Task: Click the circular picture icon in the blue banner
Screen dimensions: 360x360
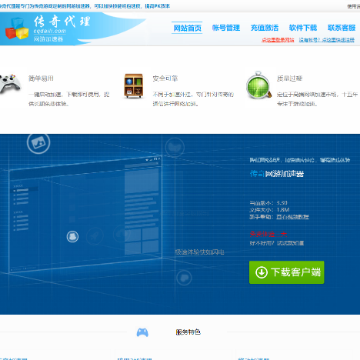Action: coord(38,143)
